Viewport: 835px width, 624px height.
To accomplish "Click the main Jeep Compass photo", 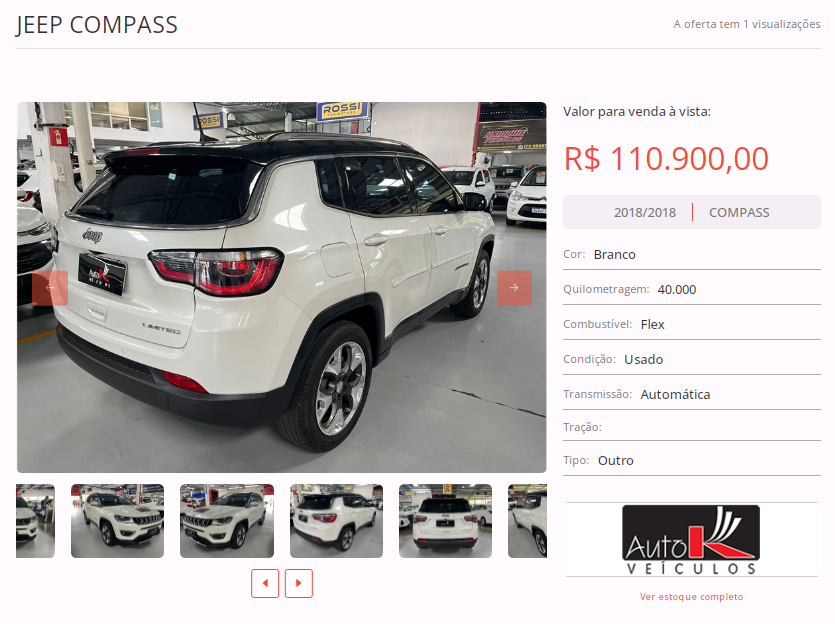I will tap(282, 288).
